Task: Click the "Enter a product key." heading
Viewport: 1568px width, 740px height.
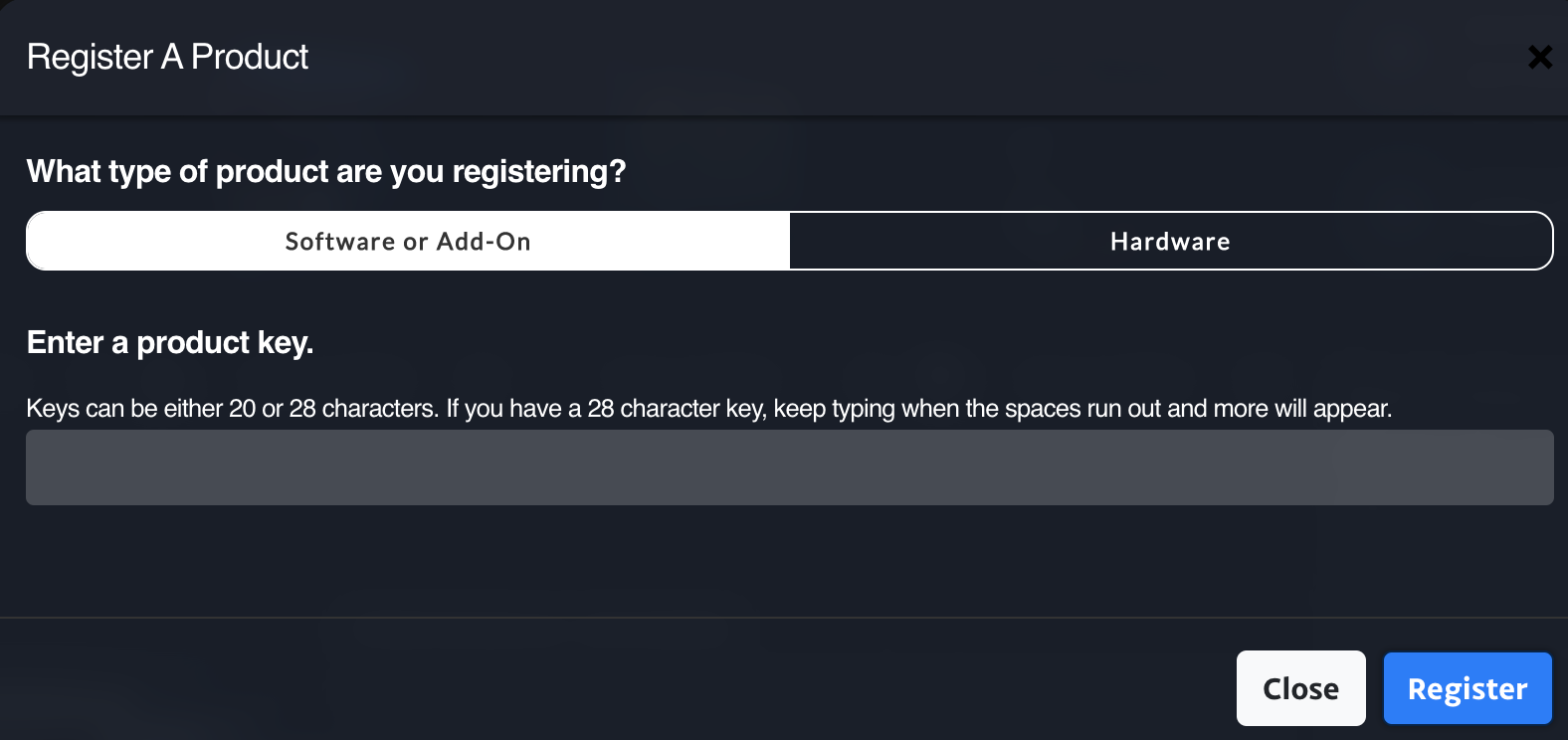Action: (x=170, y=343)
